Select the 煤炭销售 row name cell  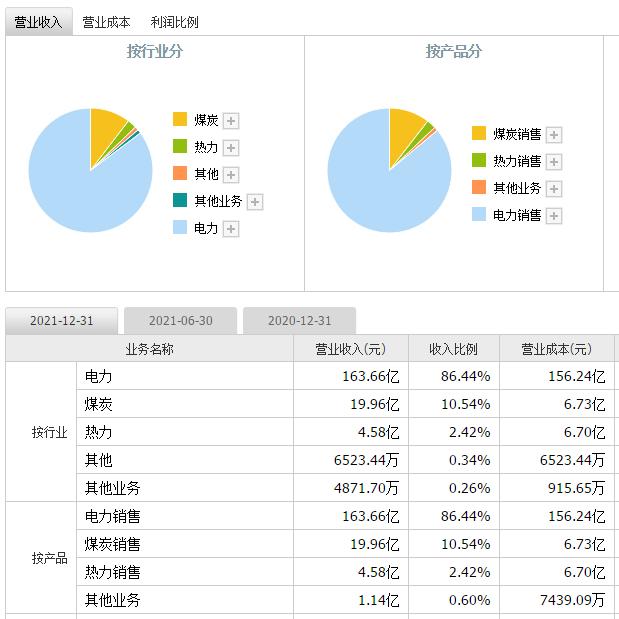(185, 544)
